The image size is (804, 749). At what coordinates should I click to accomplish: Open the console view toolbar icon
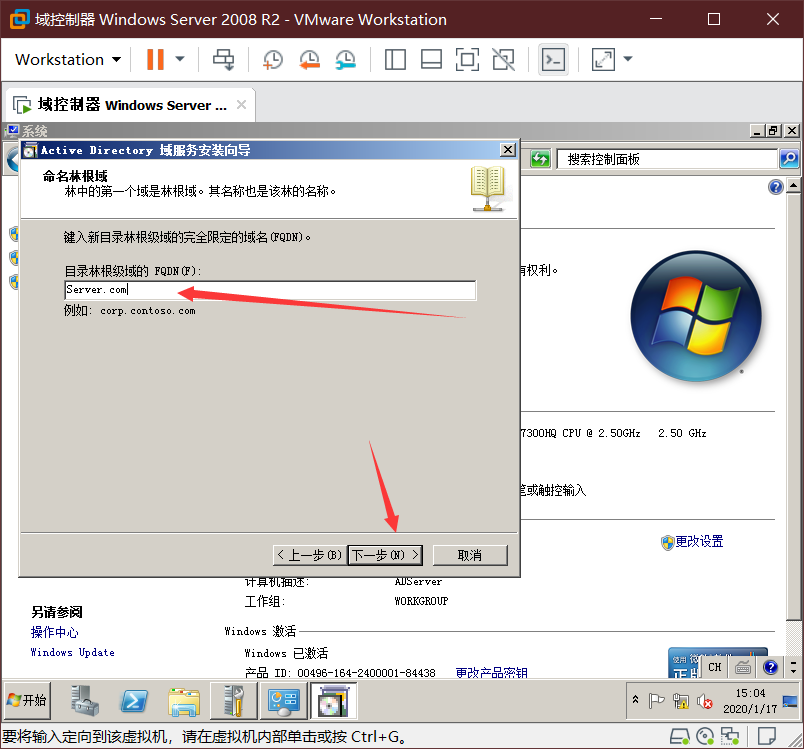point(553,59)
